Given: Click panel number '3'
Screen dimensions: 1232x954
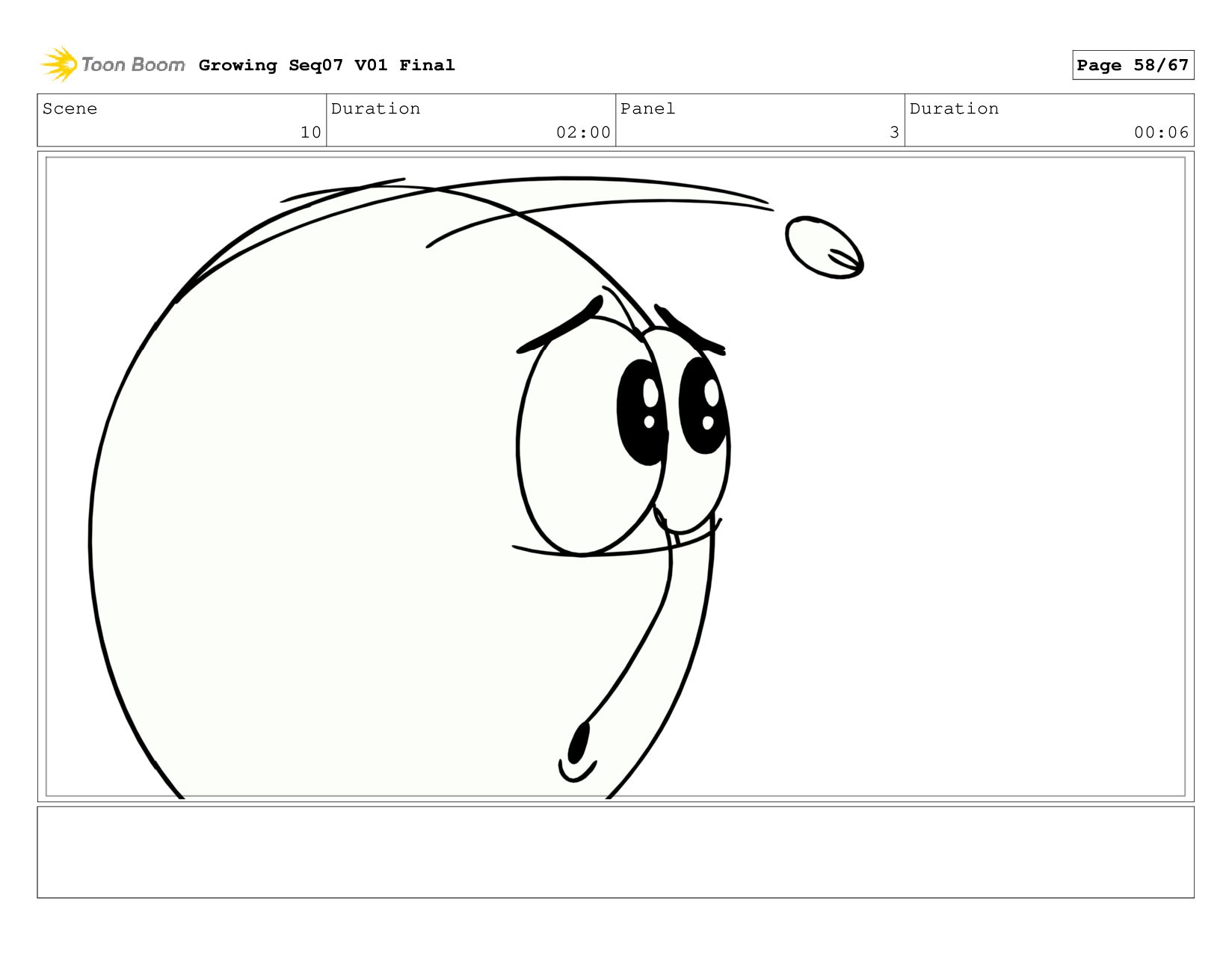Looking at the screenshot, I should (894, 132).
